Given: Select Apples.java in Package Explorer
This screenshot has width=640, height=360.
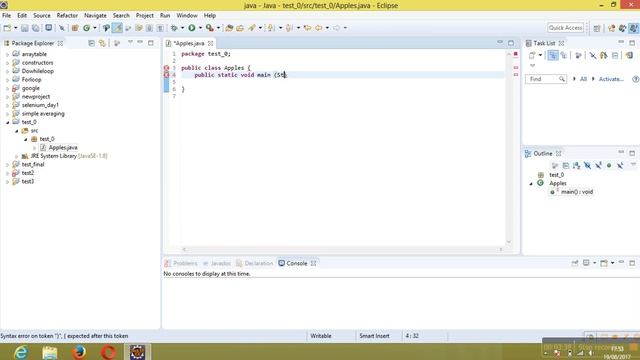Looking at the screenshot, I should 63,147.
